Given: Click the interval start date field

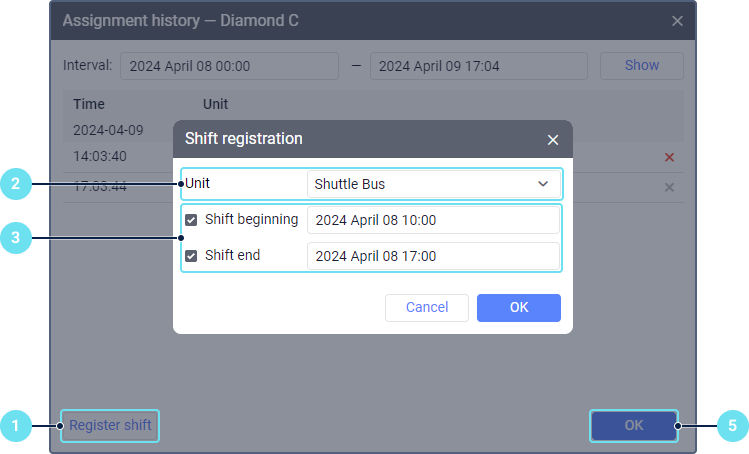Looking at the screenshot, I should (x=229, y=66).
